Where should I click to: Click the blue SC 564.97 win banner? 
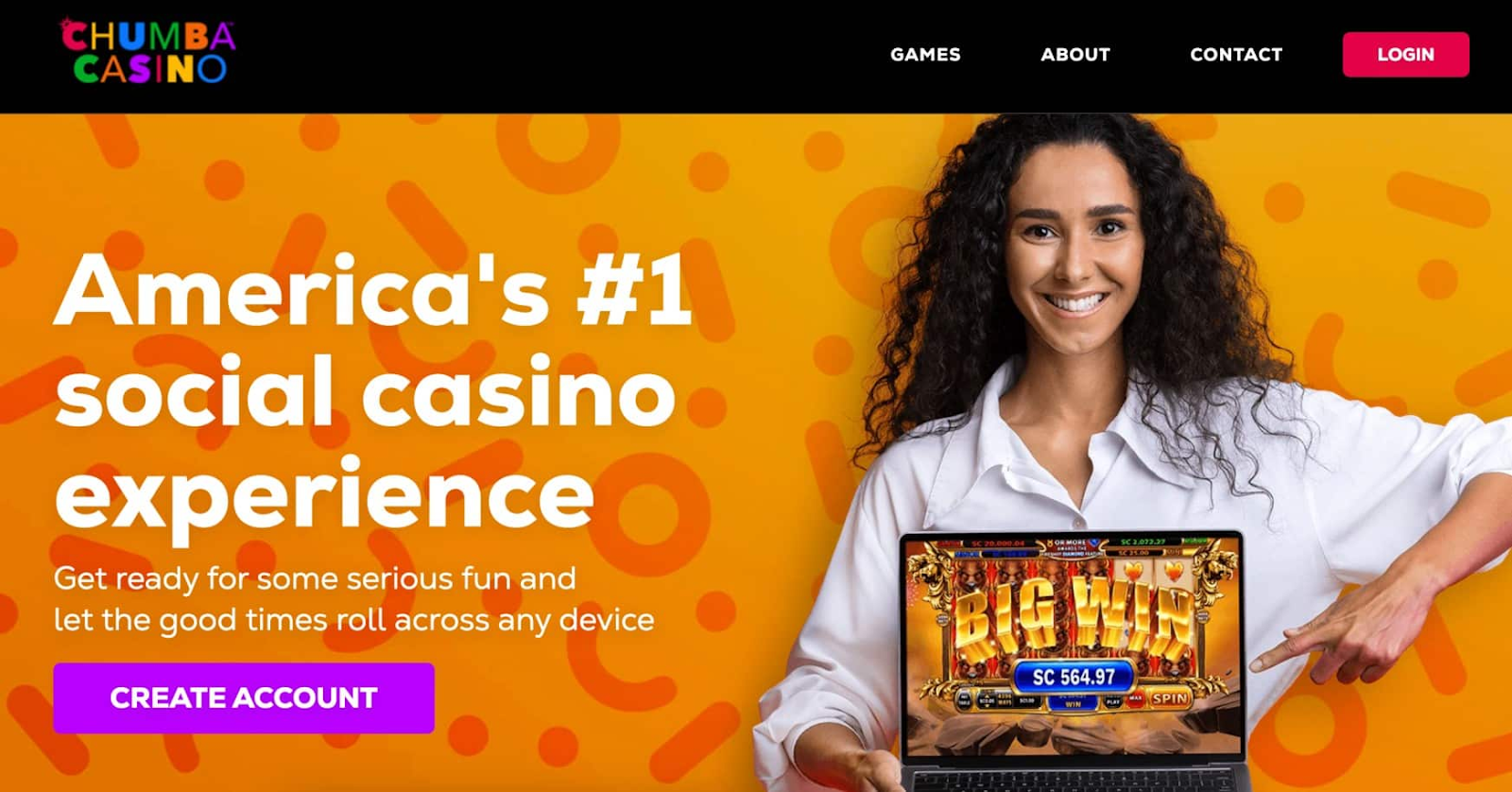(x=1074, y=677)
